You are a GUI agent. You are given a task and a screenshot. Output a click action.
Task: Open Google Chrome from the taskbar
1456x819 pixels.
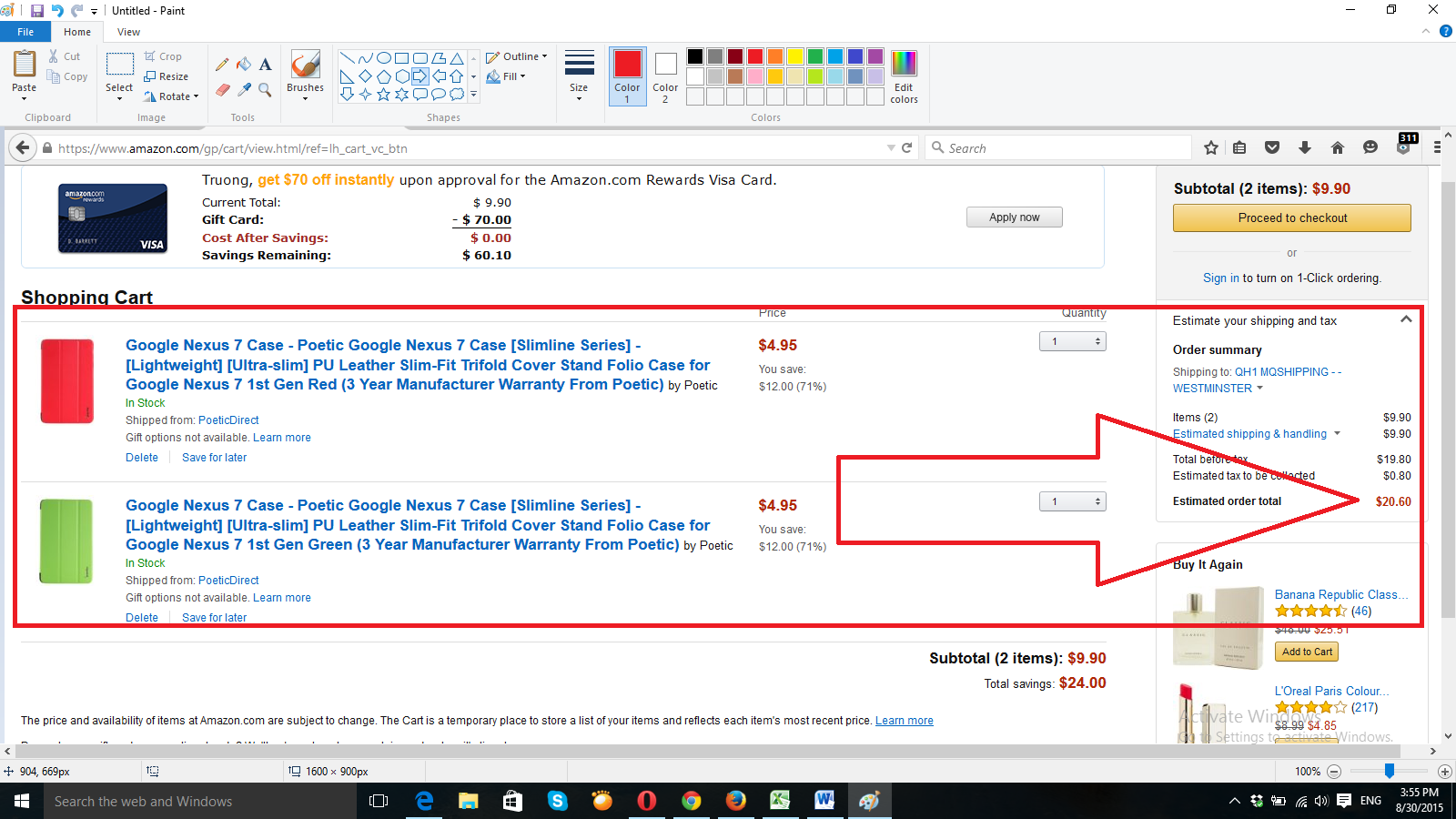point(692,801)
